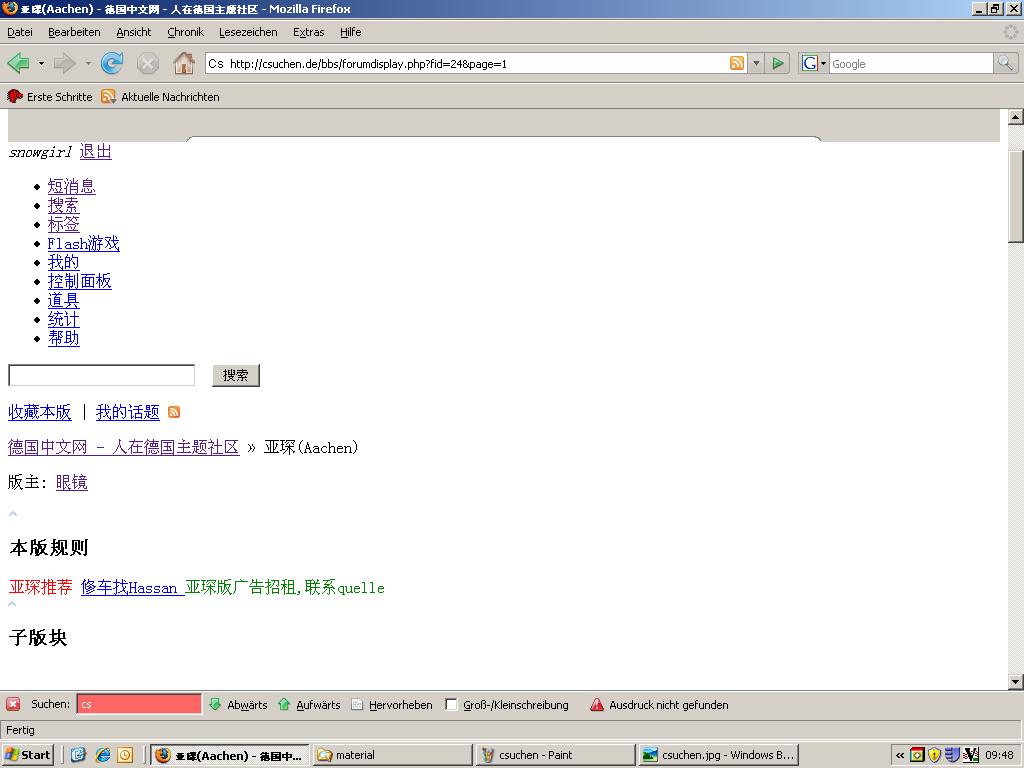Click the vertical scrollbar down arrow
The height and width of the screenshot is (768, 1024).
(1015, 682)
